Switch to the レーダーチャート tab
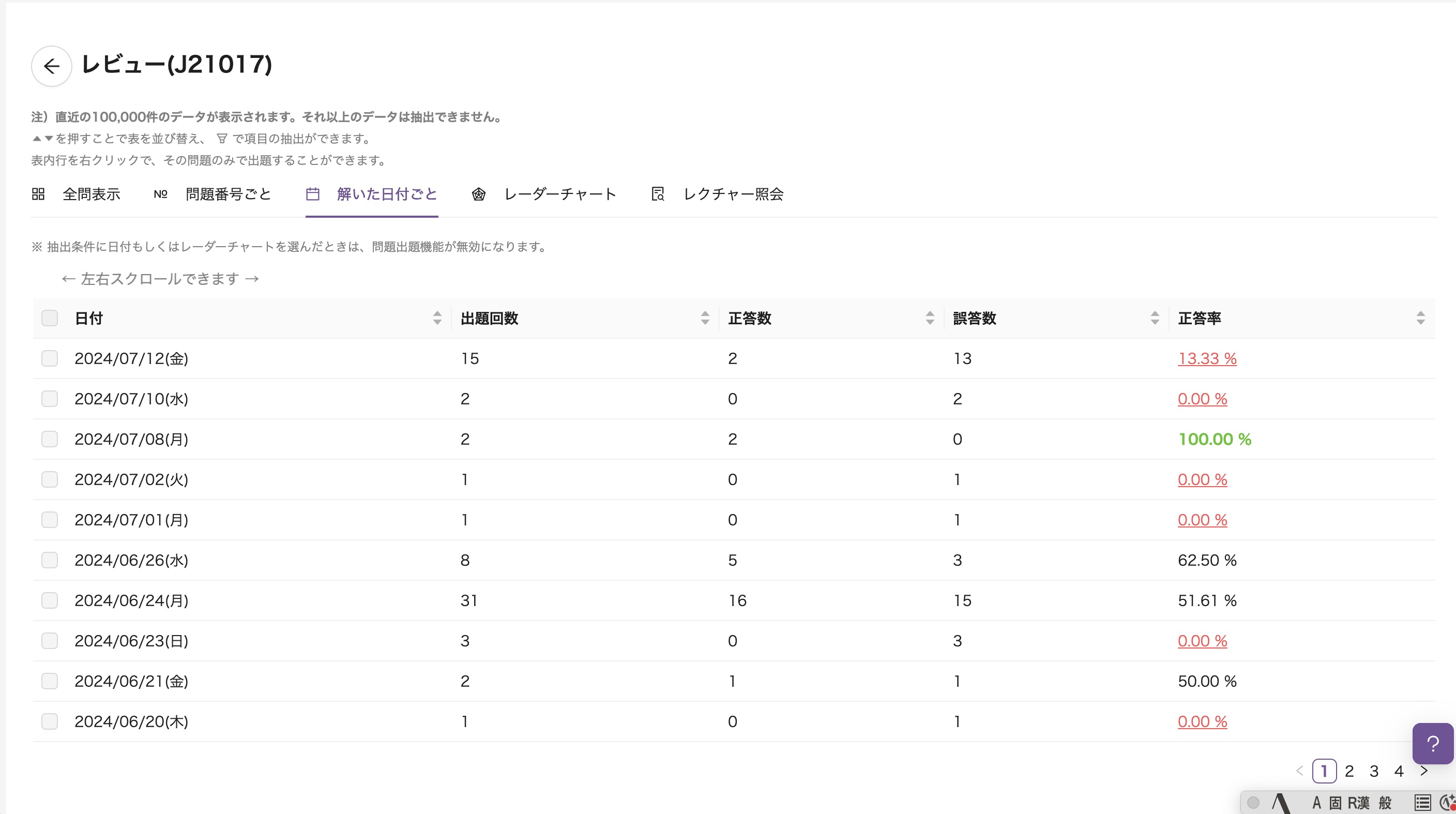 [x=559, y=194]
